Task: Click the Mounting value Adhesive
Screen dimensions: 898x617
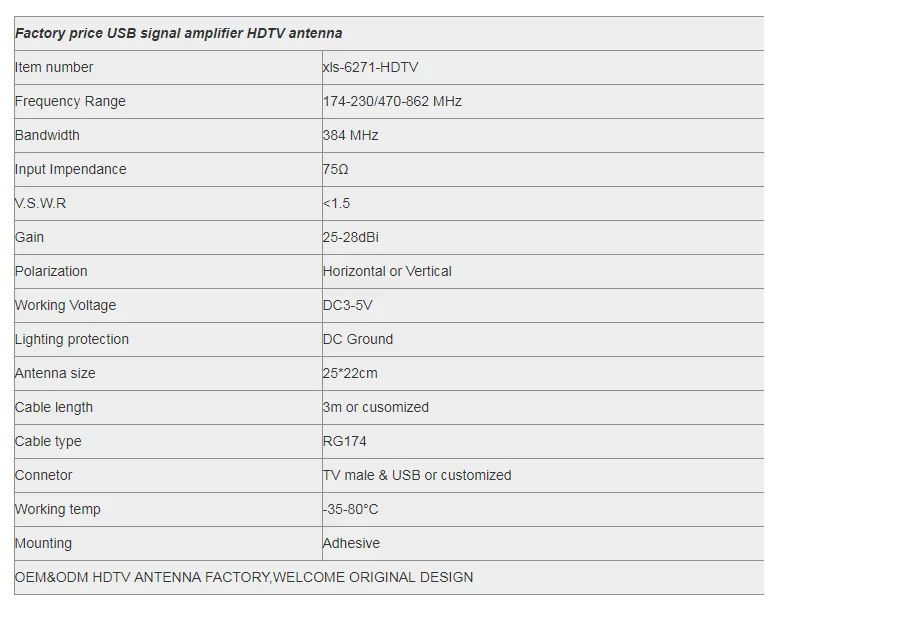Action: pyautogui.click(x=351, y=543)
